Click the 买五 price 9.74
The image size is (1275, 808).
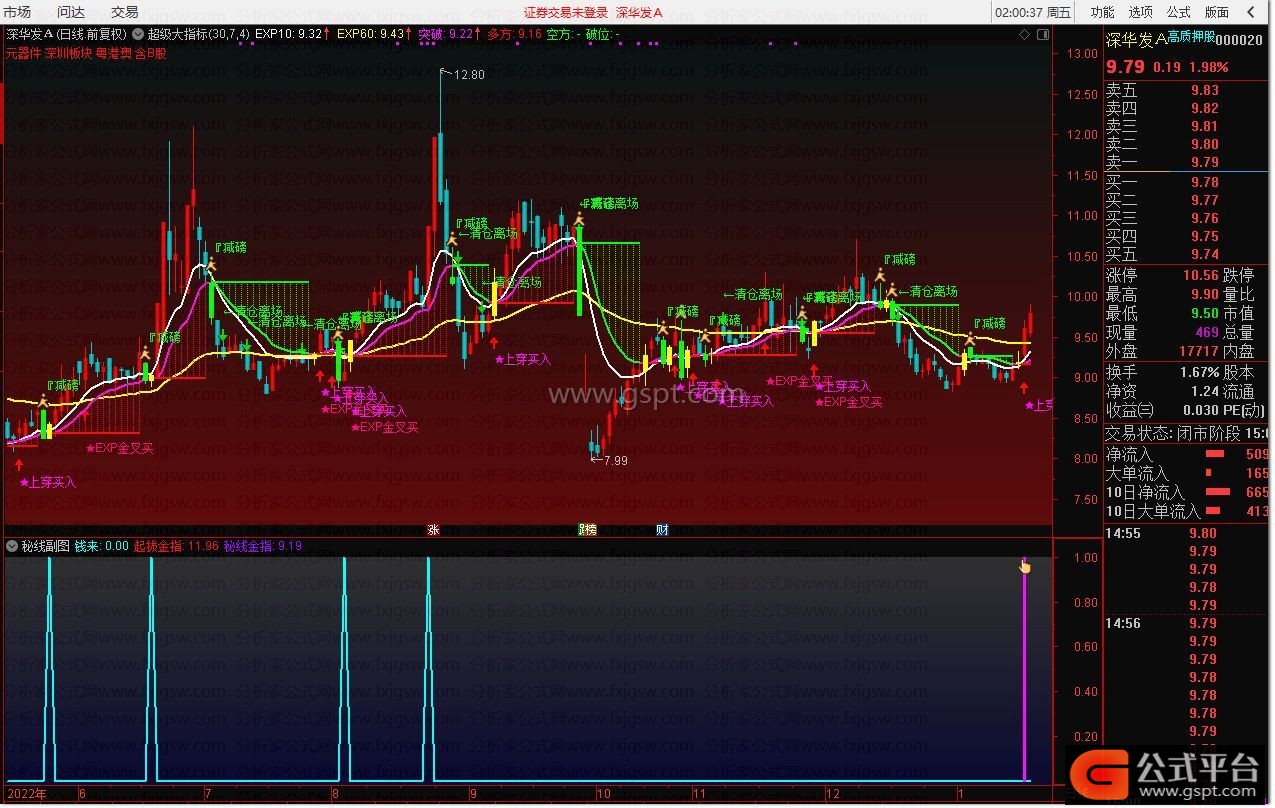click(1204, 254)
